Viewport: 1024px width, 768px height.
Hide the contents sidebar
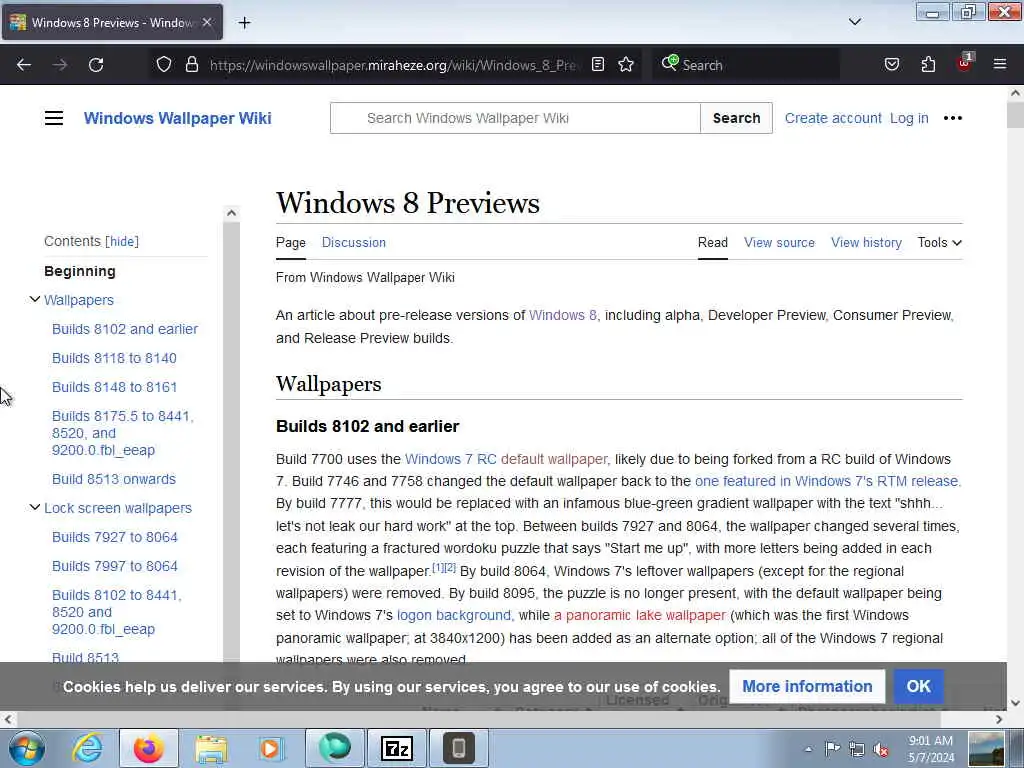tap(122, 242)
